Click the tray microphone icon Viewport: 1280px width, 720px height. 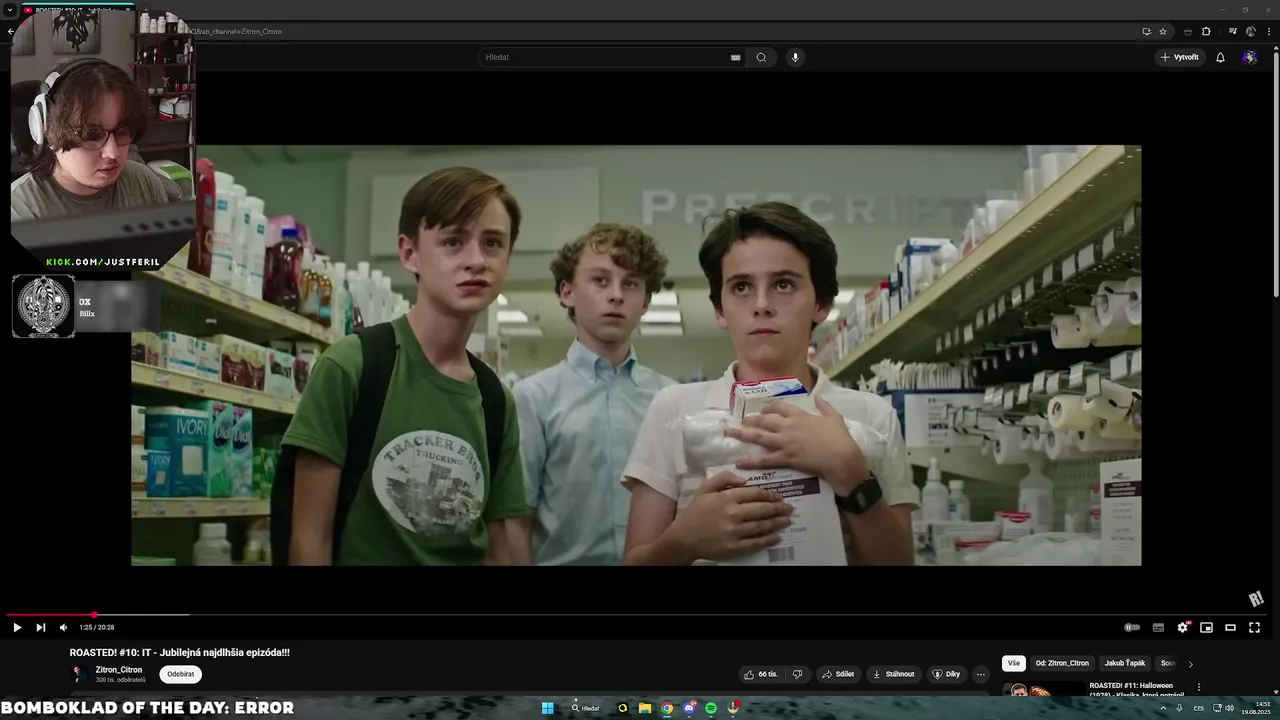point(1178,708)
